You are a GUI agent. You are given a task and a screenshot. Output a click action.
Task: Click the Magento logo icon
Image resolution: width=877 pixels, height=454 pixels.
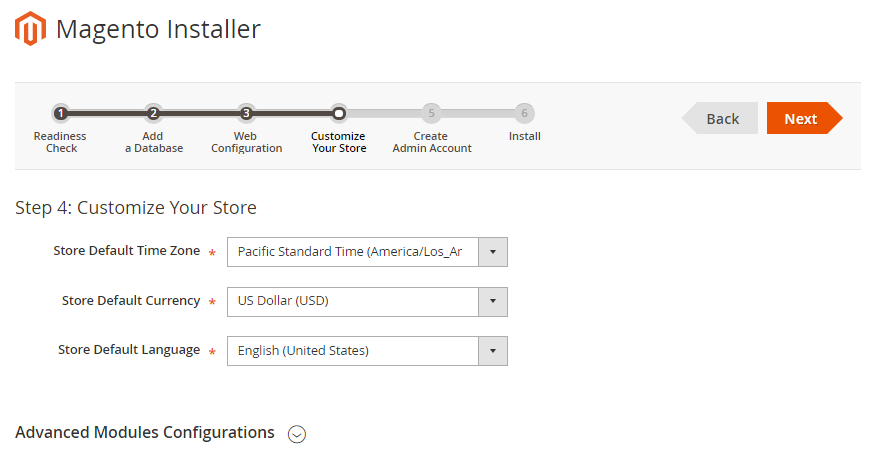click(x=31, y=29)
